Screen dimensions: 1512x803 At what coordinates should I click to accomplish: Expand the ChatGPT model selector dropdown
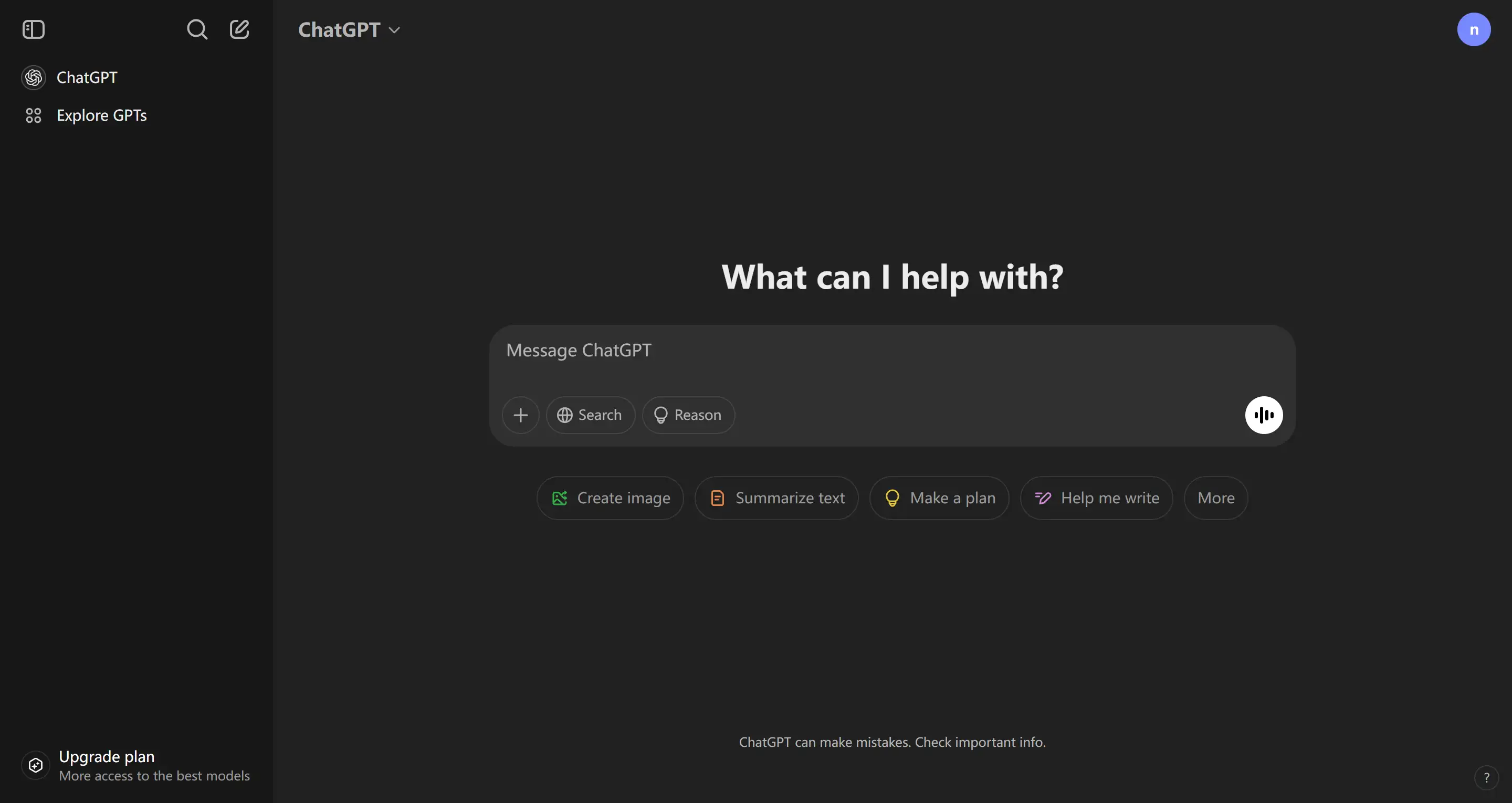[x=349, y=30]
